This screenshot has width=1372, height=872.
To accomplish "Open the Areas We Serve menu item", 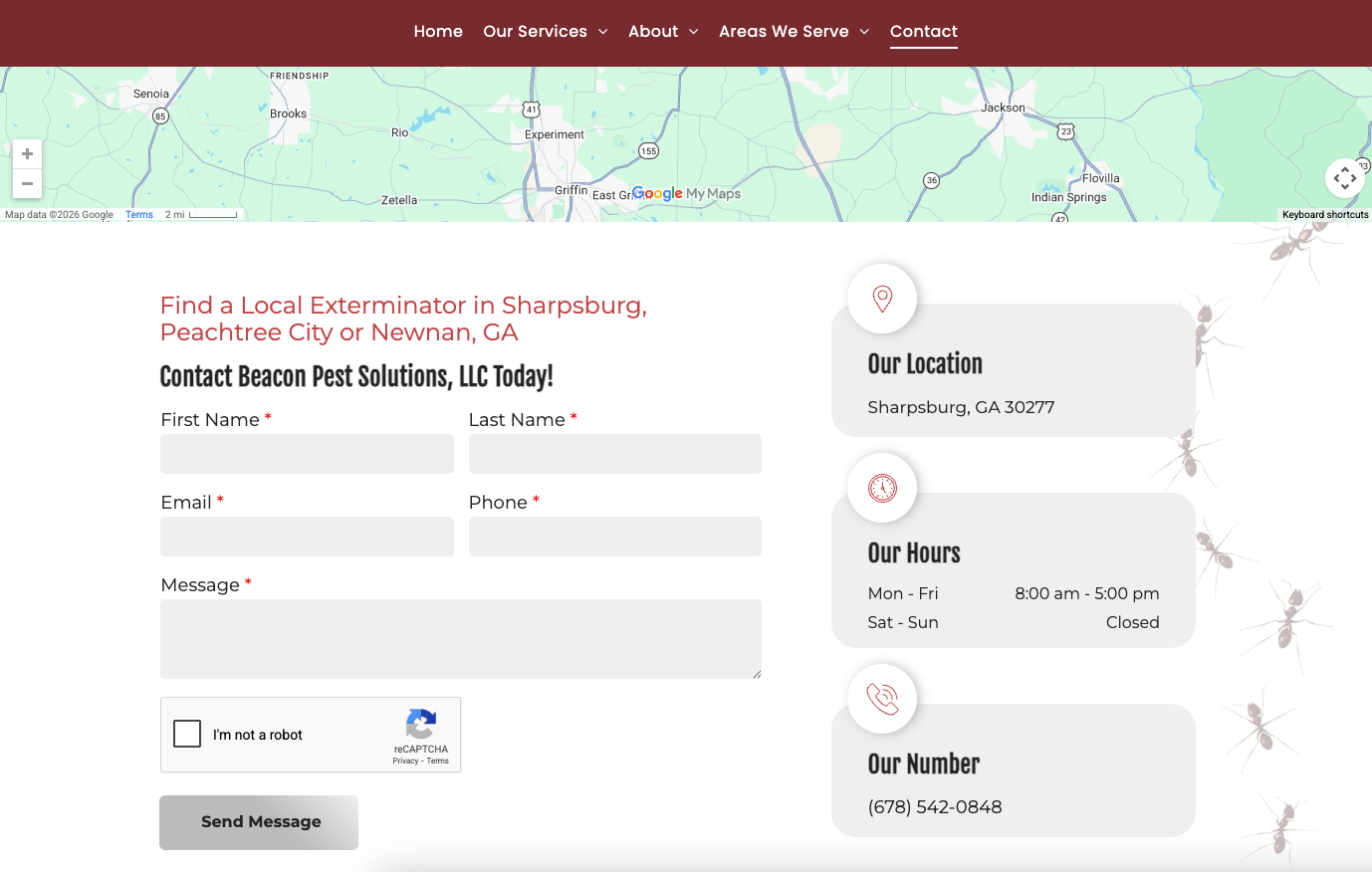I will (x=784, y=31).
